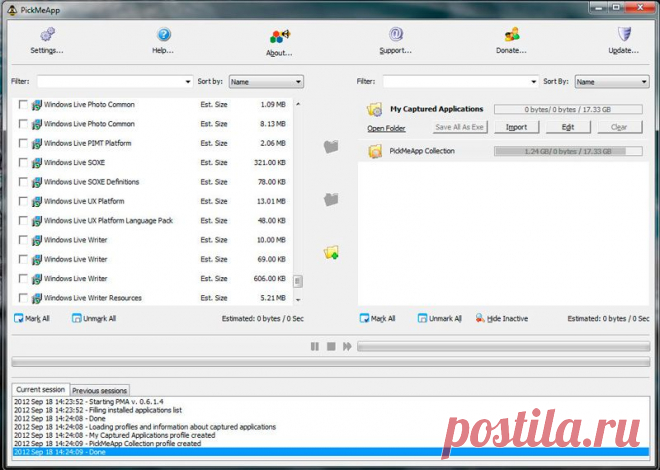Click the Hide Inactive icon
Screen dimensions: 660x470
click(x=480, y=318)
